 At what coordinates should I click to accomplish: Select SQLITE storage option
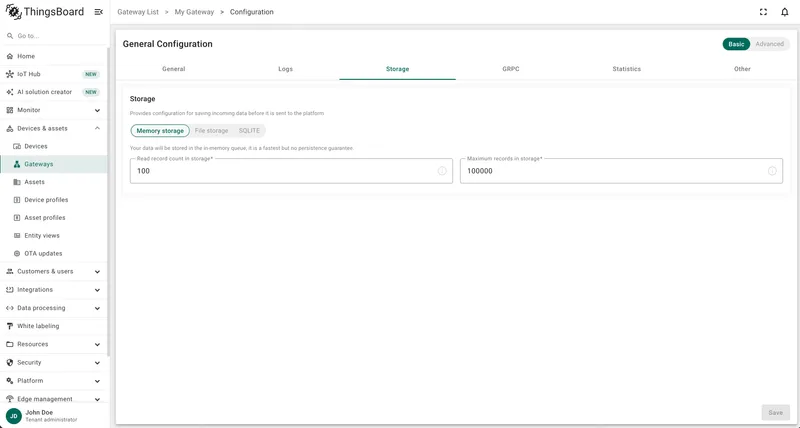[249, 131]
